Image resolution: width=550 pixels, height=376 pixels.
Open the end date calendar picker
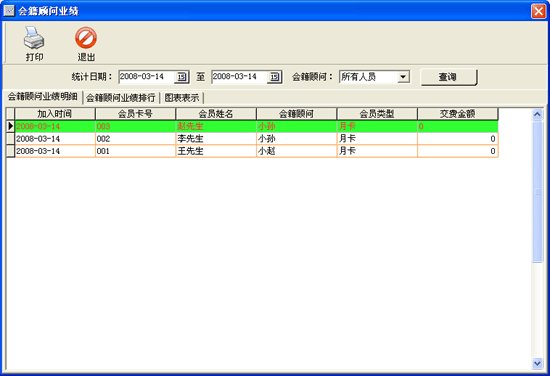tap(274, 77)
